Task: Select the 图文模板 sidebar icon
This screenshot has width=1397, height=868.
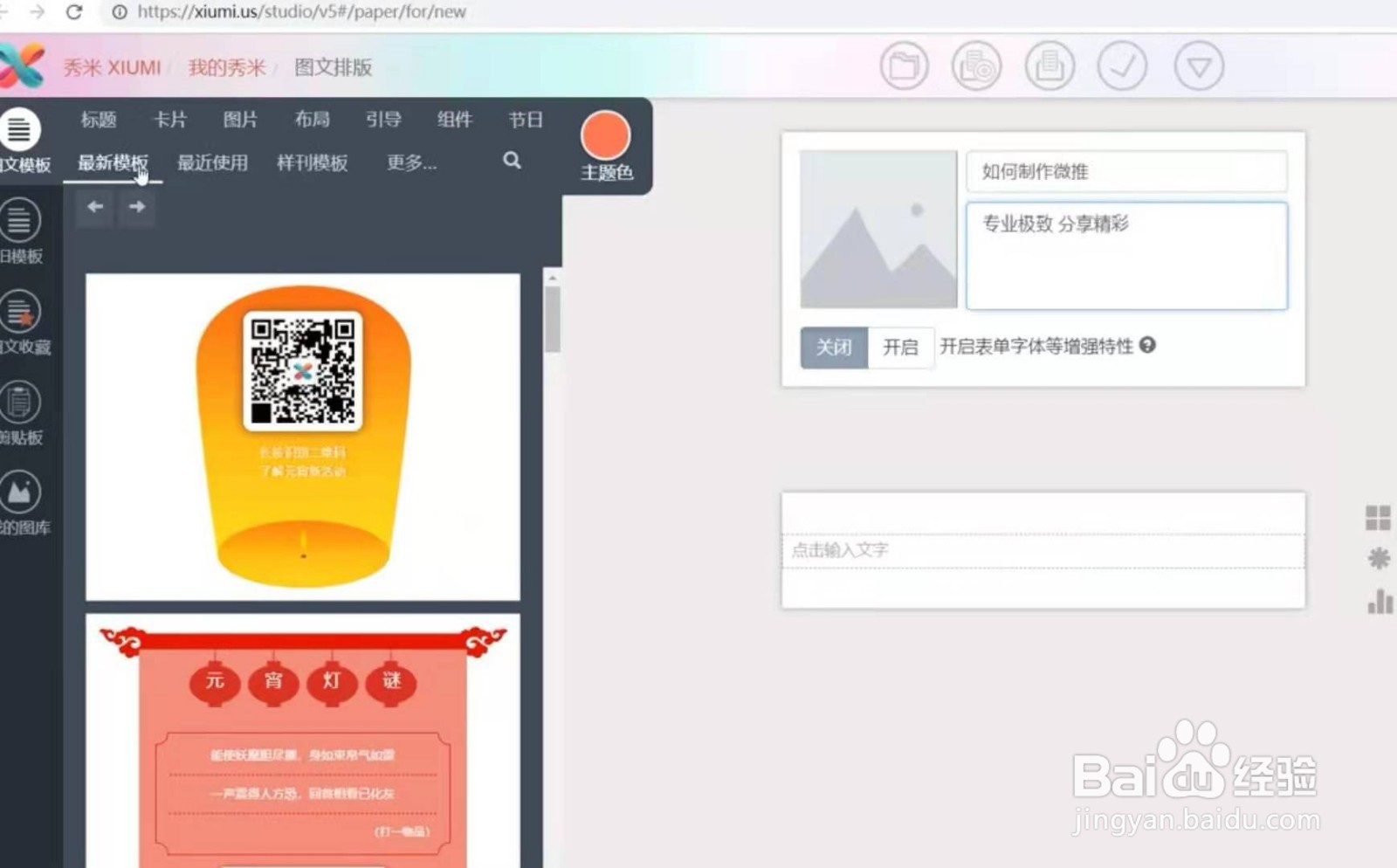Action: point(19,130)
